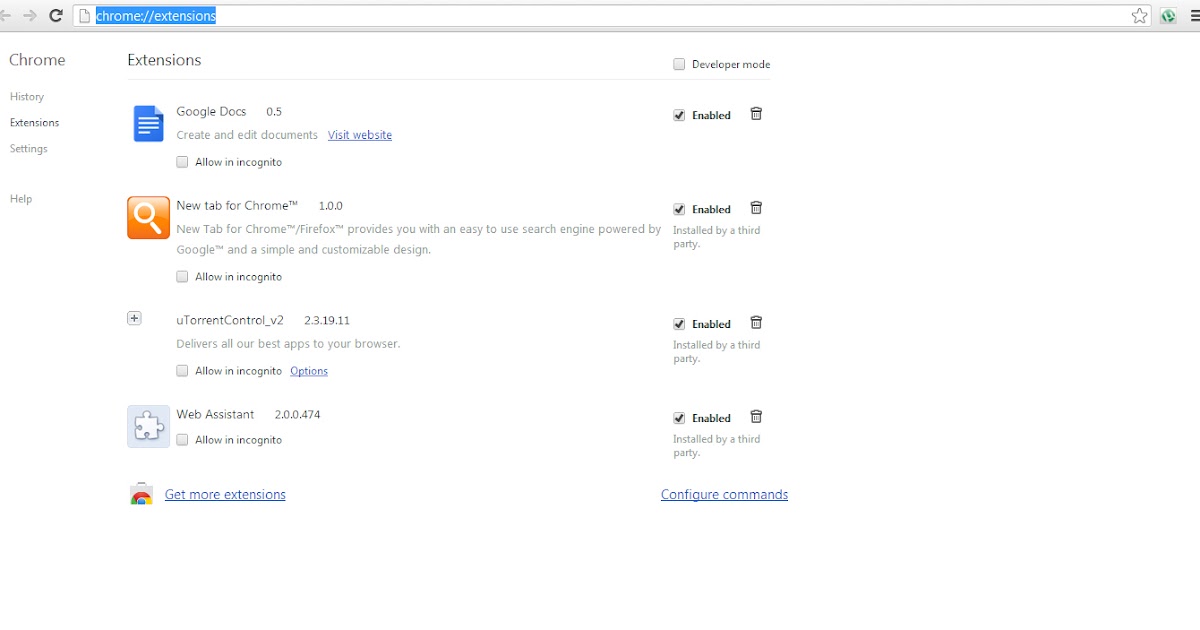This screenshot has height=630, width=1200.
Task: Select Extensions in the sidebar
Action: (34, 123)
